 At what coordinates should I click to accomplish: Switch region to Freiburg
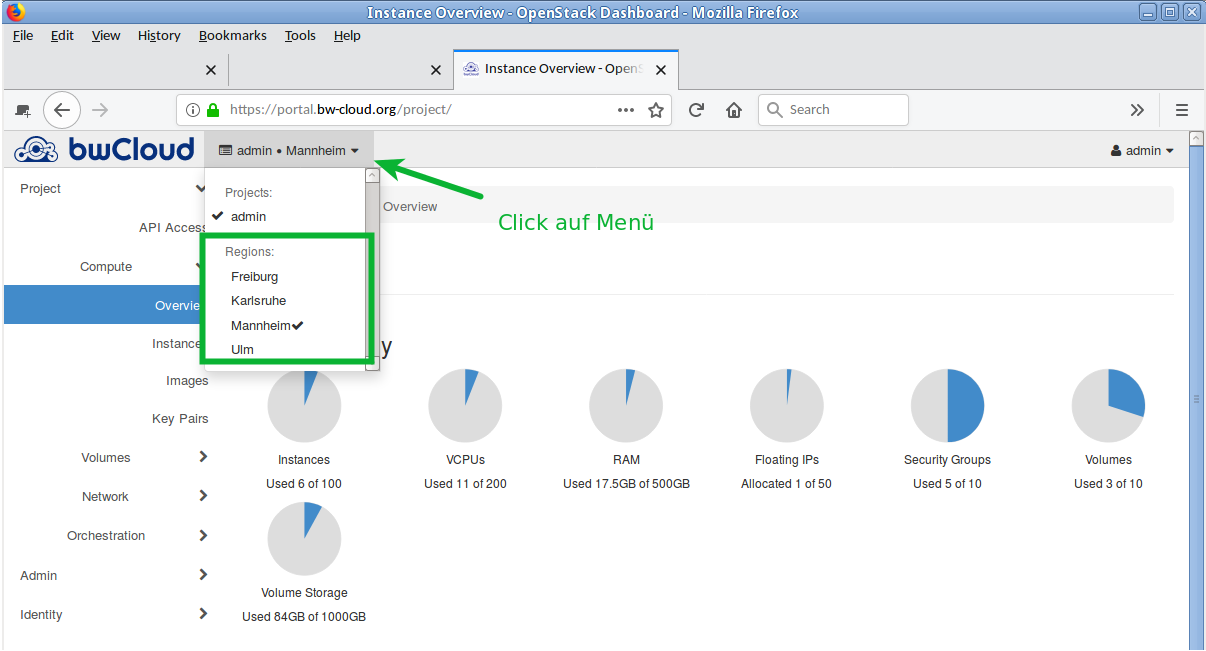[254, 276]
